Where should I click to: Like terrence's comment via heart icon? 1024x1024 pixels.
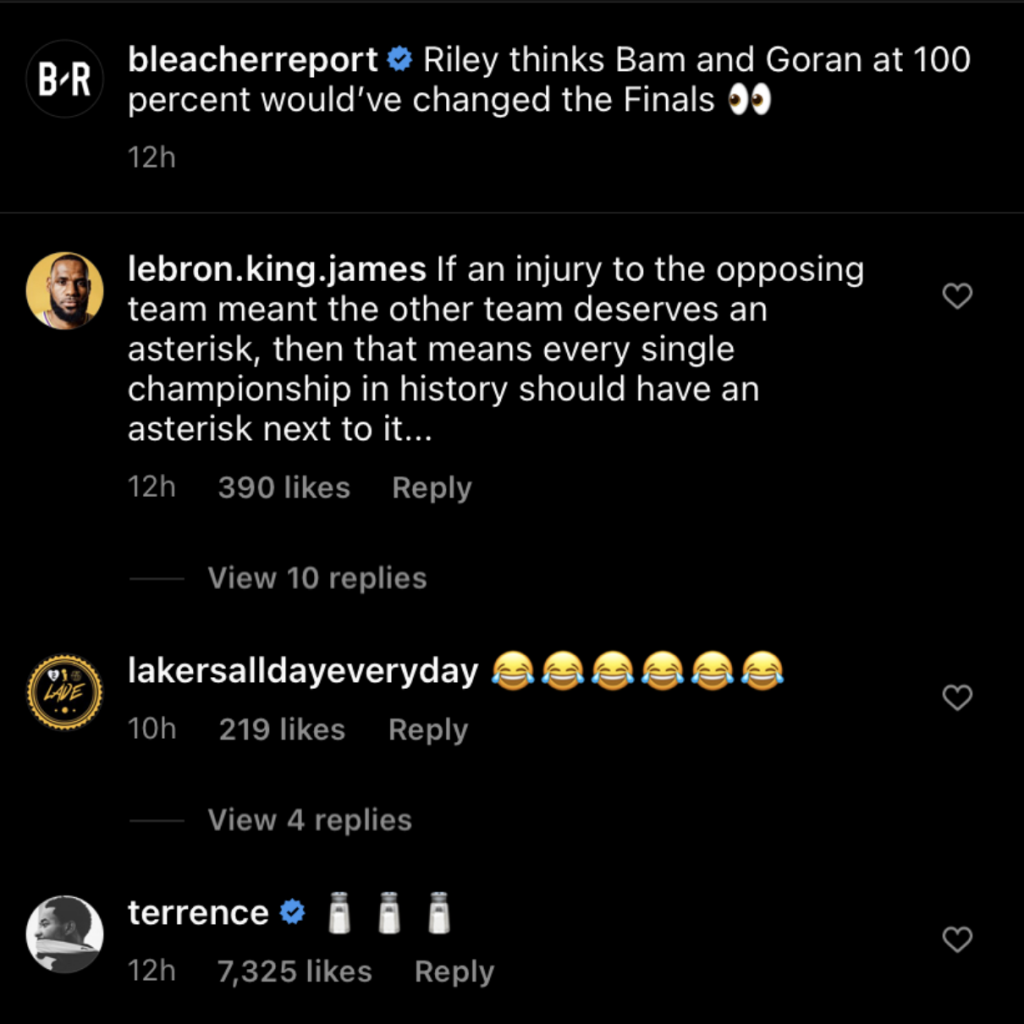pyautogui.click(x=957, y=938)
